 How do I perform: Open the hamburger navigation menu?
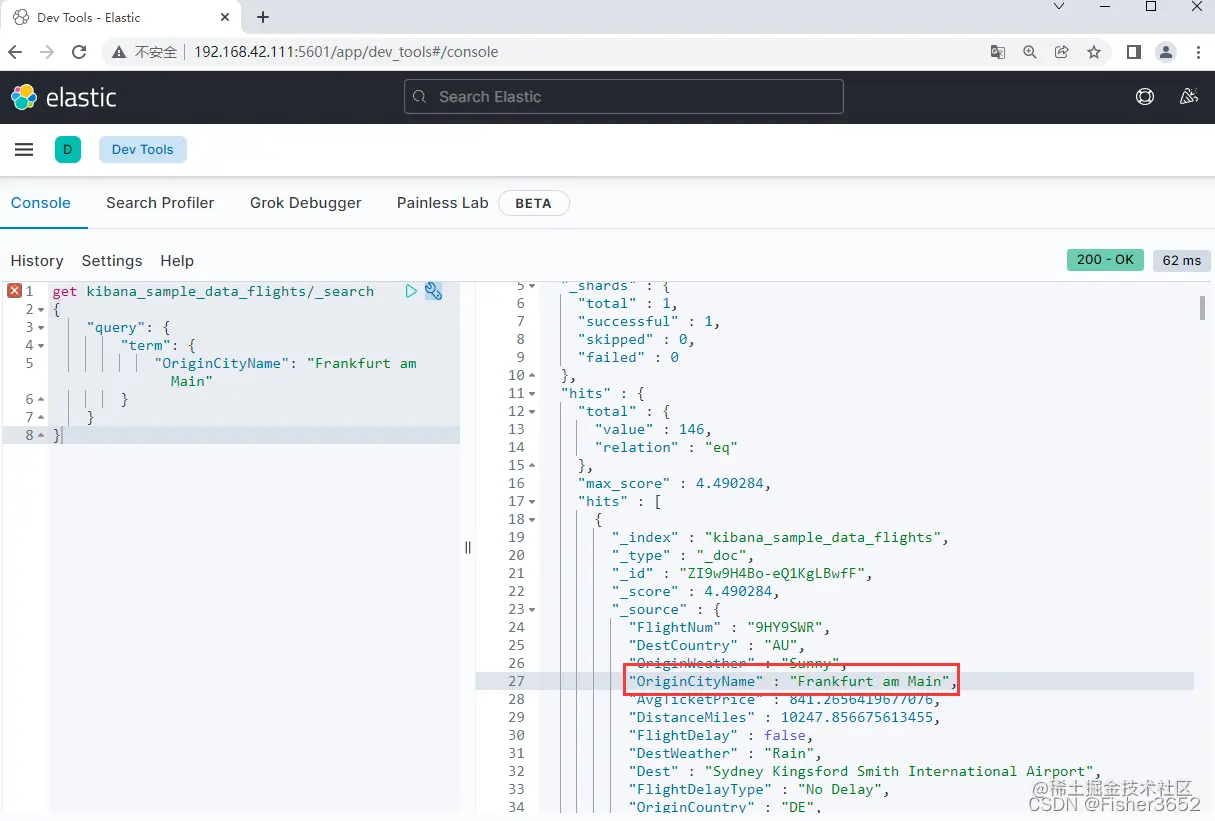[24, 150]
